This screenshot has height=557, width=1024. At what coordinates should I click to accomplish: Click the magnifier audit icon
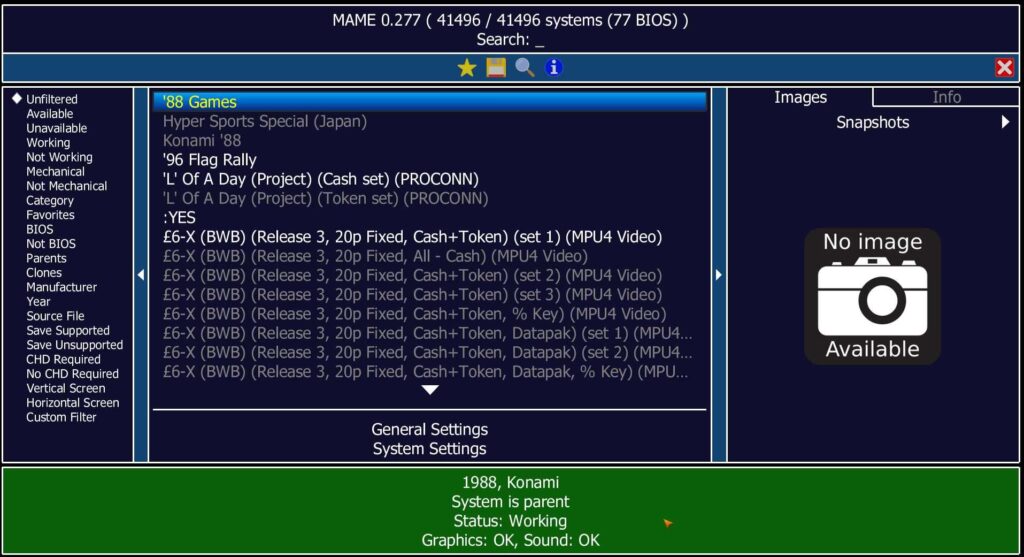point(524,68)
